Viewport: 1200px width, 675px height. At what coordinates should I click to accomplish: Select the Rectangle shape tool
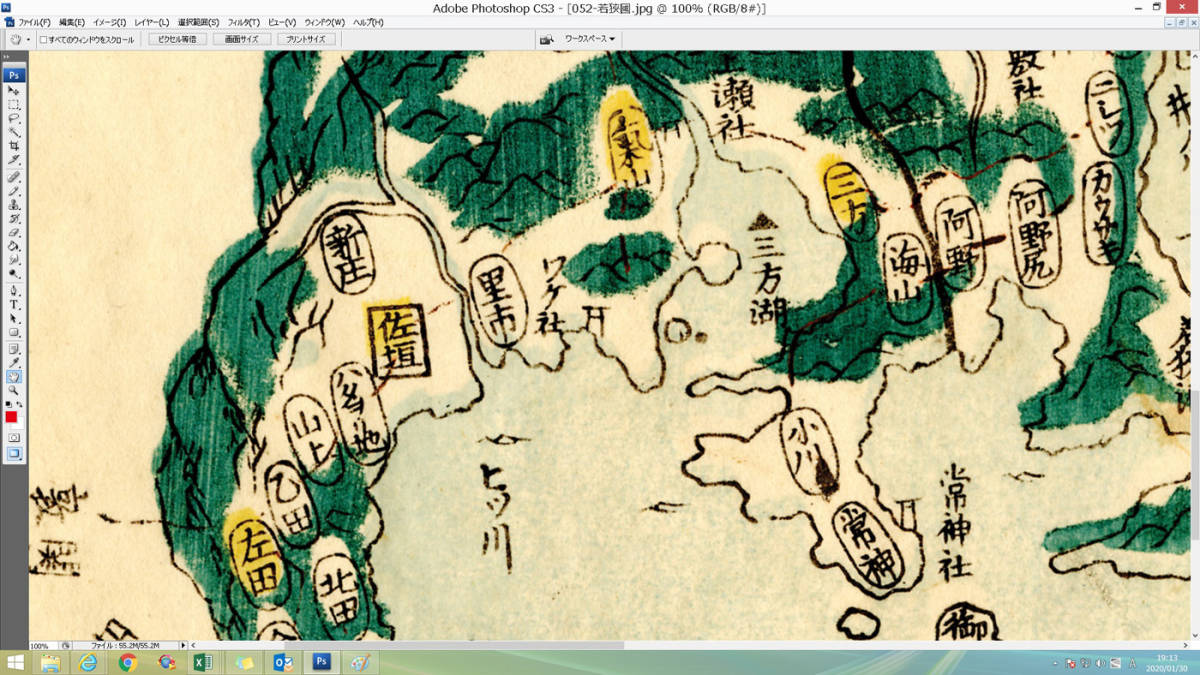(x=14, y=332)
